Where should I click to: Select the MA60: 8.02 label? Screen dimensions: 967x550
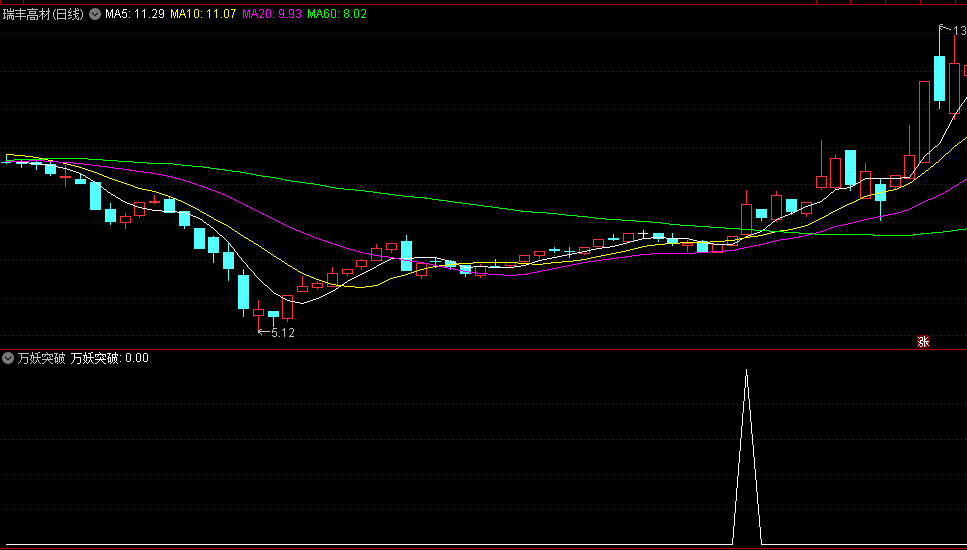point(337,14)
